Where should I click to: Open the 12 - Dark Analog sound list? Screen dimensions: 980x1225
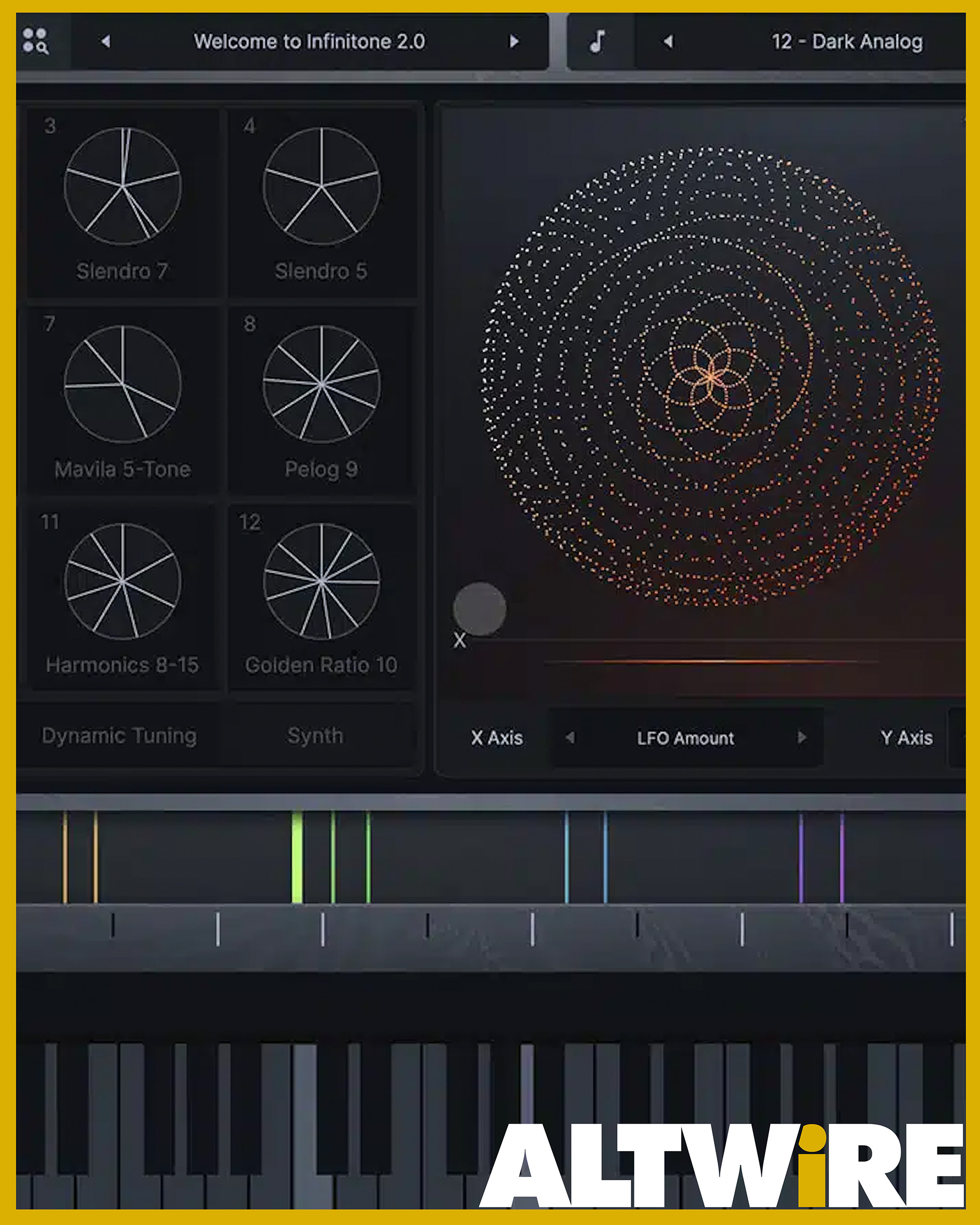tap(847, 42)
